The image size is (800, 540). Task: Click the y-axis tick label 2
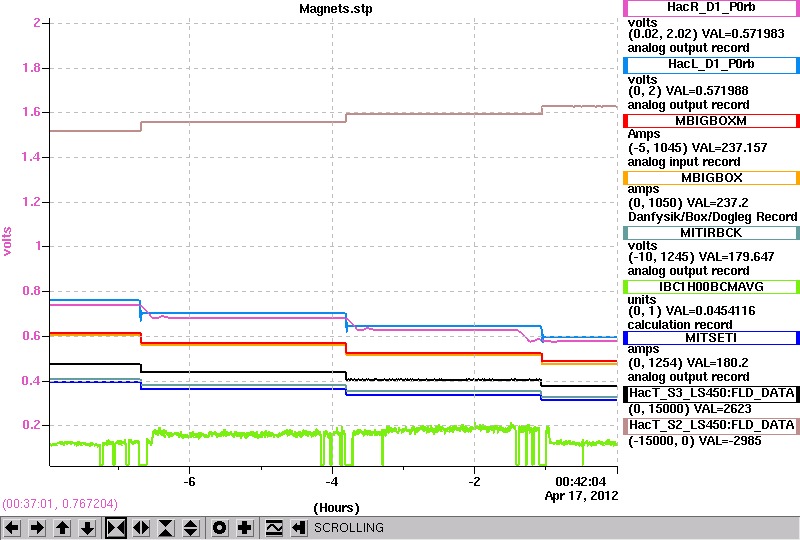[37, 23]
